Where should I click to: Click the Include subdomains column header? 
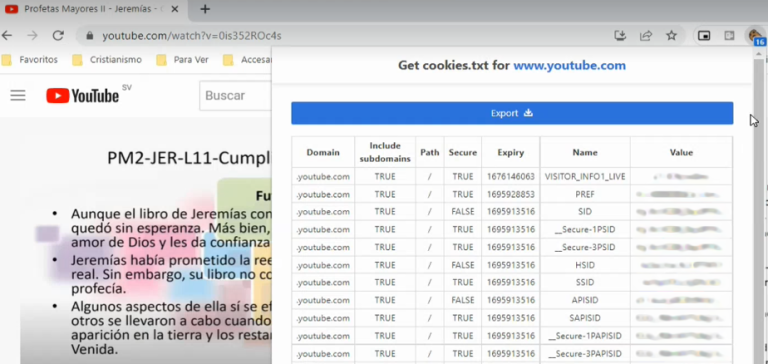[x=385, y=152]
